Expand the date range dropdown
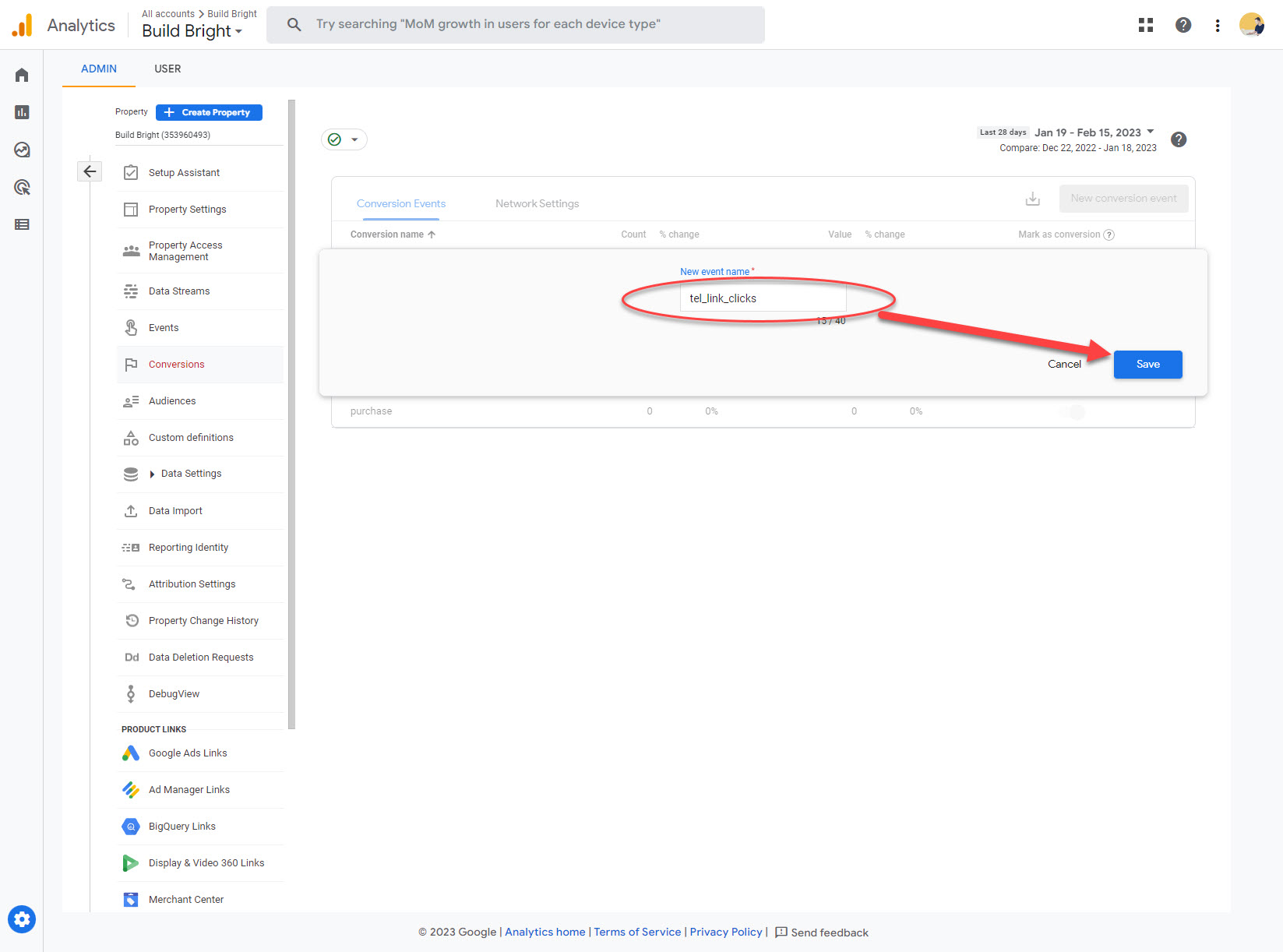Image resolution: width=1283 pixels, height=952 pixels. (x=1150, y=132)
